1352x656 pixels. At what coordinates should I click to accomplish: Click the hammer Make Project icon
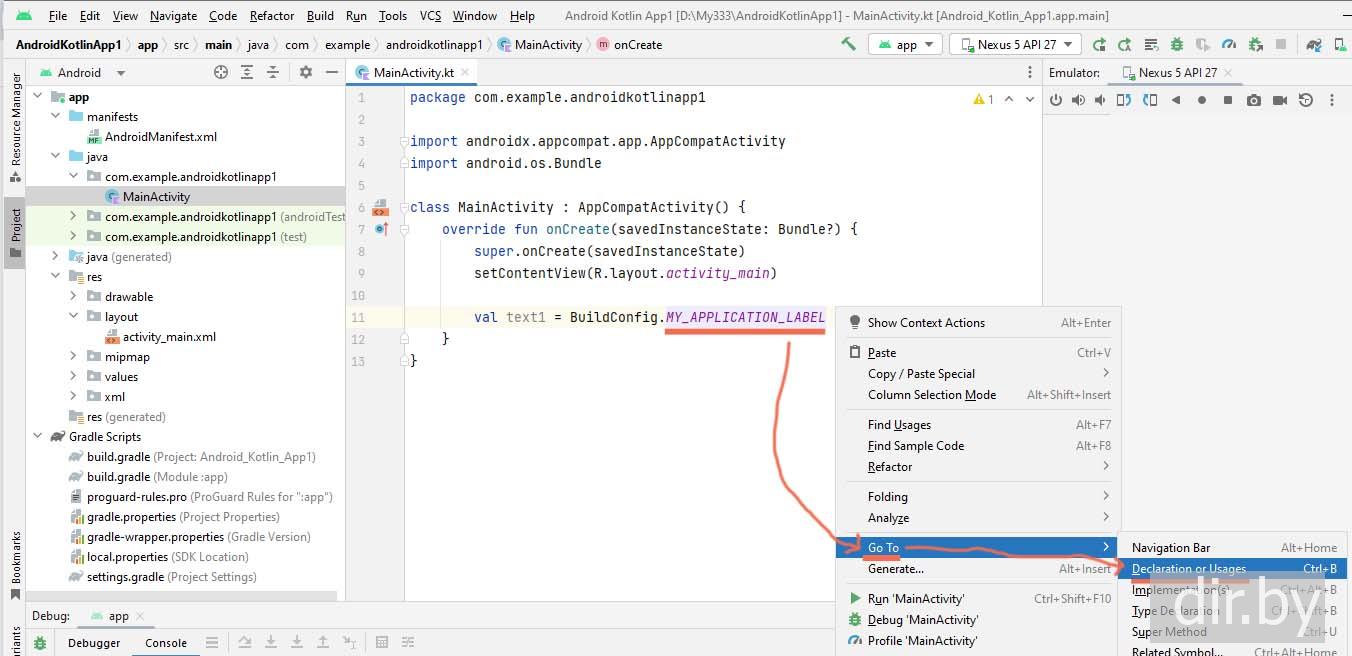point(848,44)
